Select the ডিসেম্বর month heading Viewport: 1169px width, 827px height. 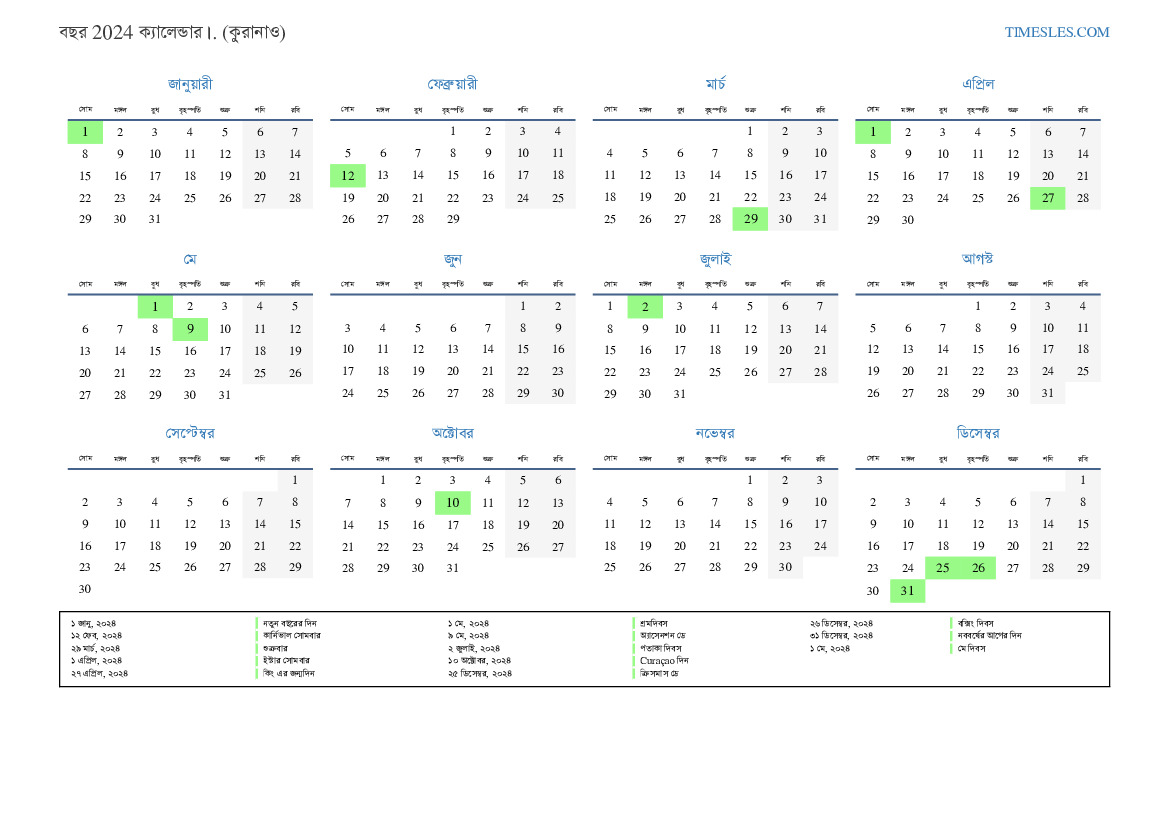[977, 433]
